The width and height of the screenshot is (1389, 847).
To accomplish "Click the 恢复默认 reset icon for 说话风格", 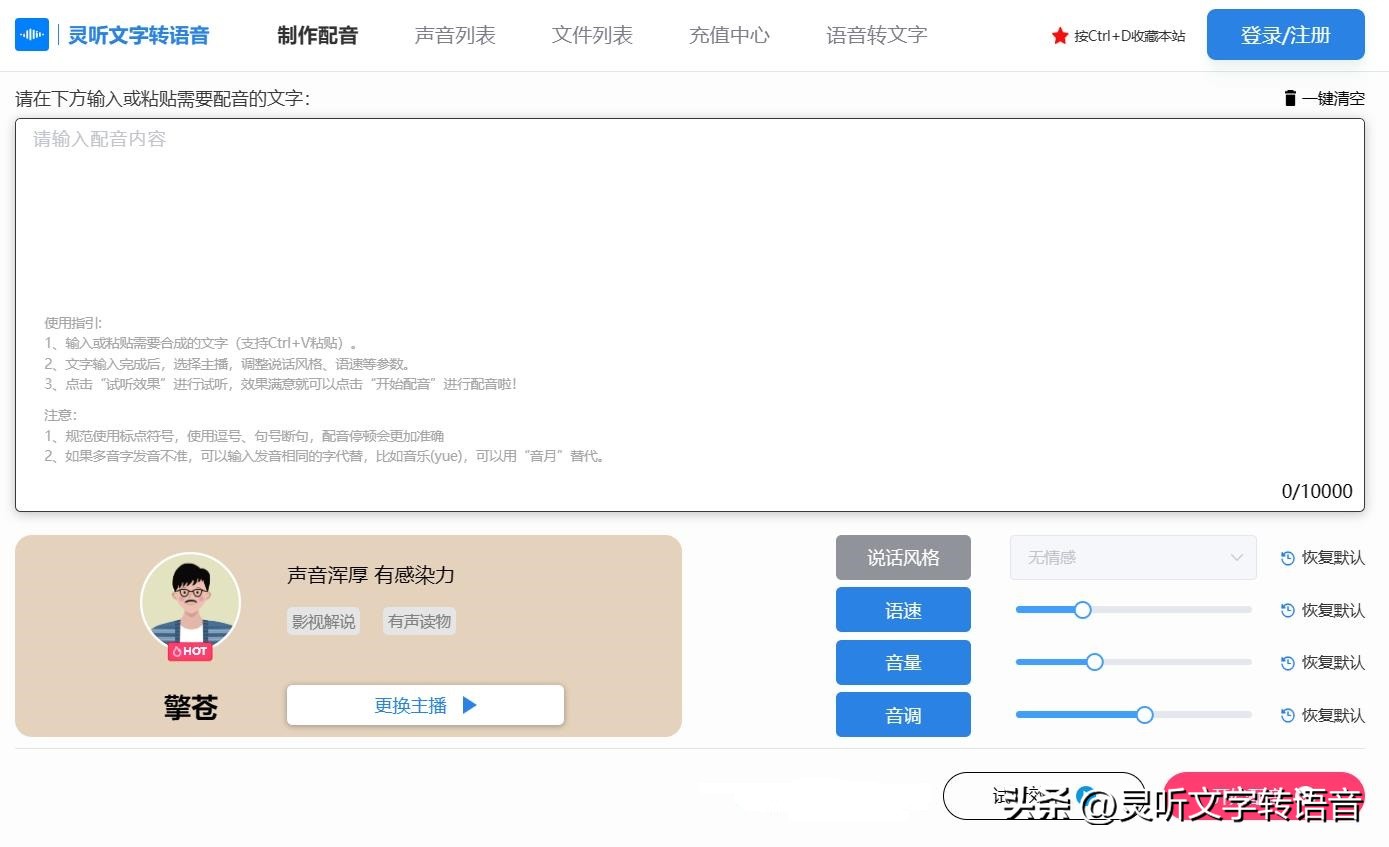I will pyautogui.click(x=1287, y=557).
